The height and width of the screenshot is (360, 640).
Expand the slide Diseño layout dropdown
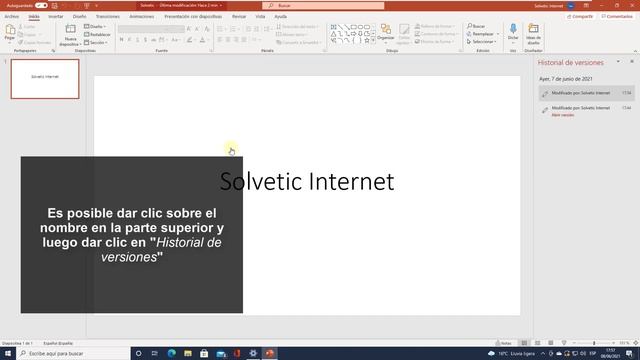tap(96, 27)
